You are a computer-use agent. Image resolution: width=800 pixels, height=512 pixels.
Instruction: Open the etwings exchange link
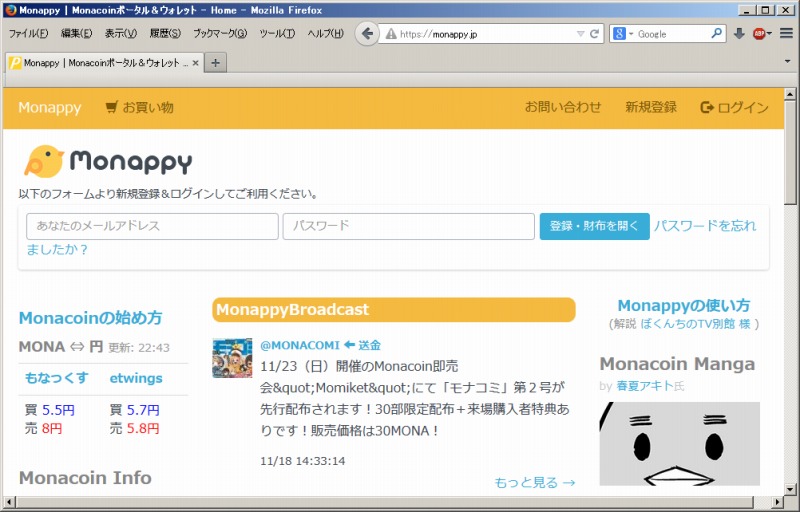[x=136, y=378]
